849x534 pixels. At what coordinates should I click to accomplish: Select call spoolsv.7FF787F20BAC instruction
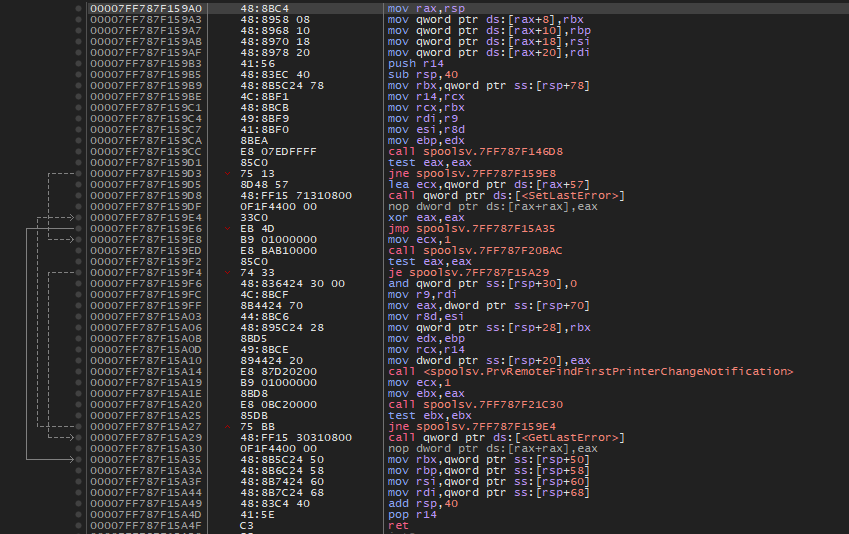coord(475,251)
